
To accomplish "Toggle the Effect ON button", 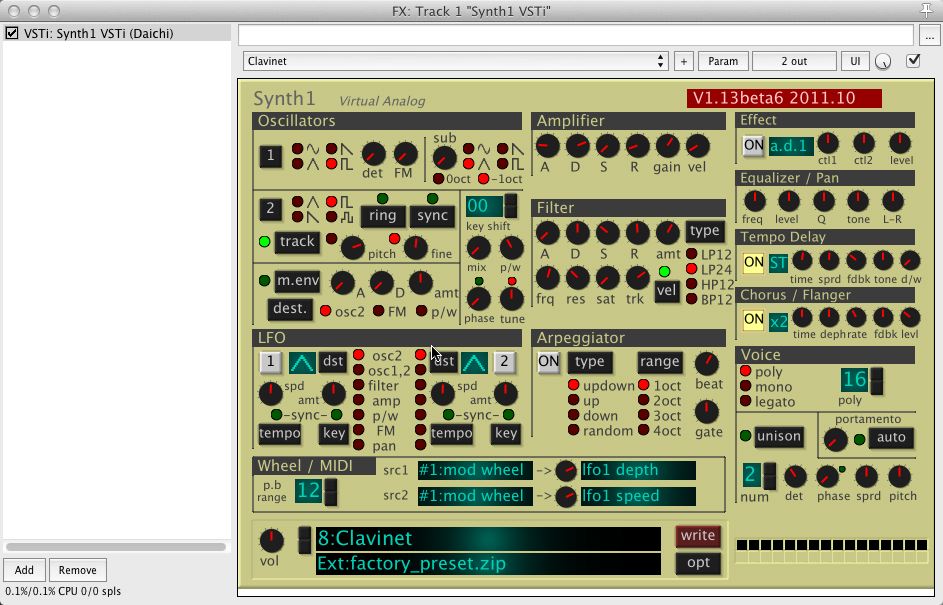I will pyautogui.click(x=754, y=146).
